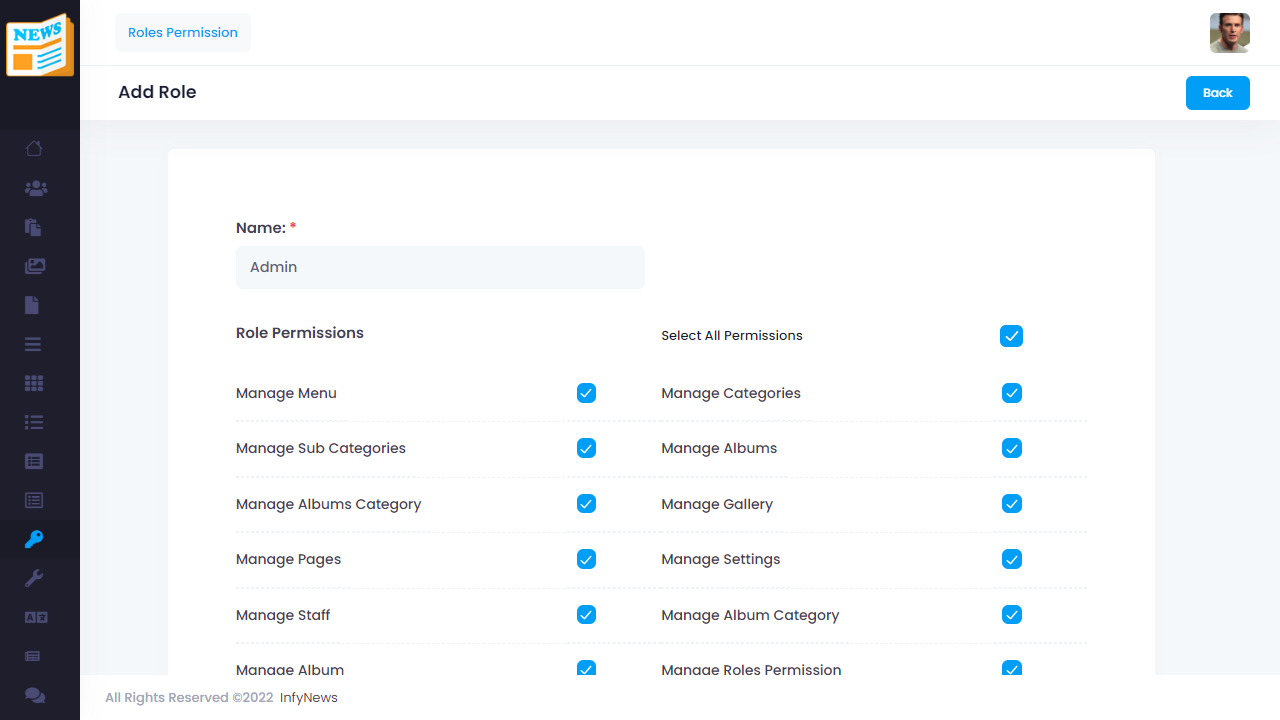Uncheck the Manage Categories checkbox
1280x720 pixels.
coord(1012,393)
